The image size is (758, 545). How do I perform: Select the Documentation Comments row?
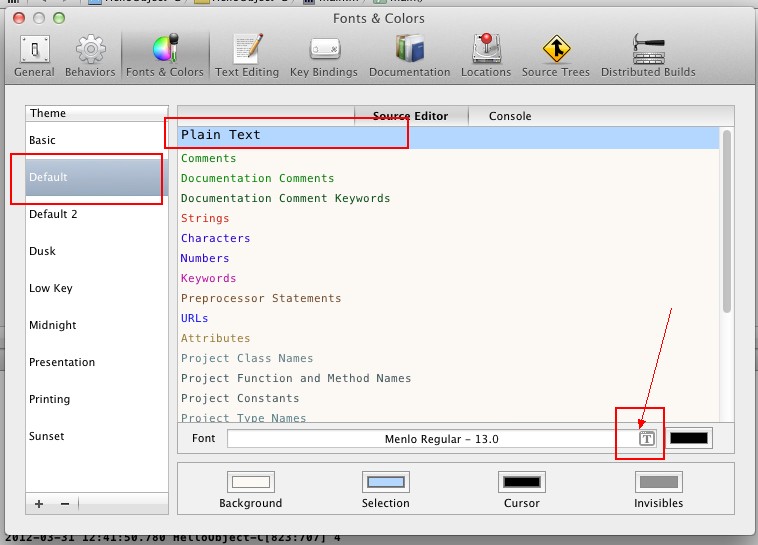coord(449,178)
